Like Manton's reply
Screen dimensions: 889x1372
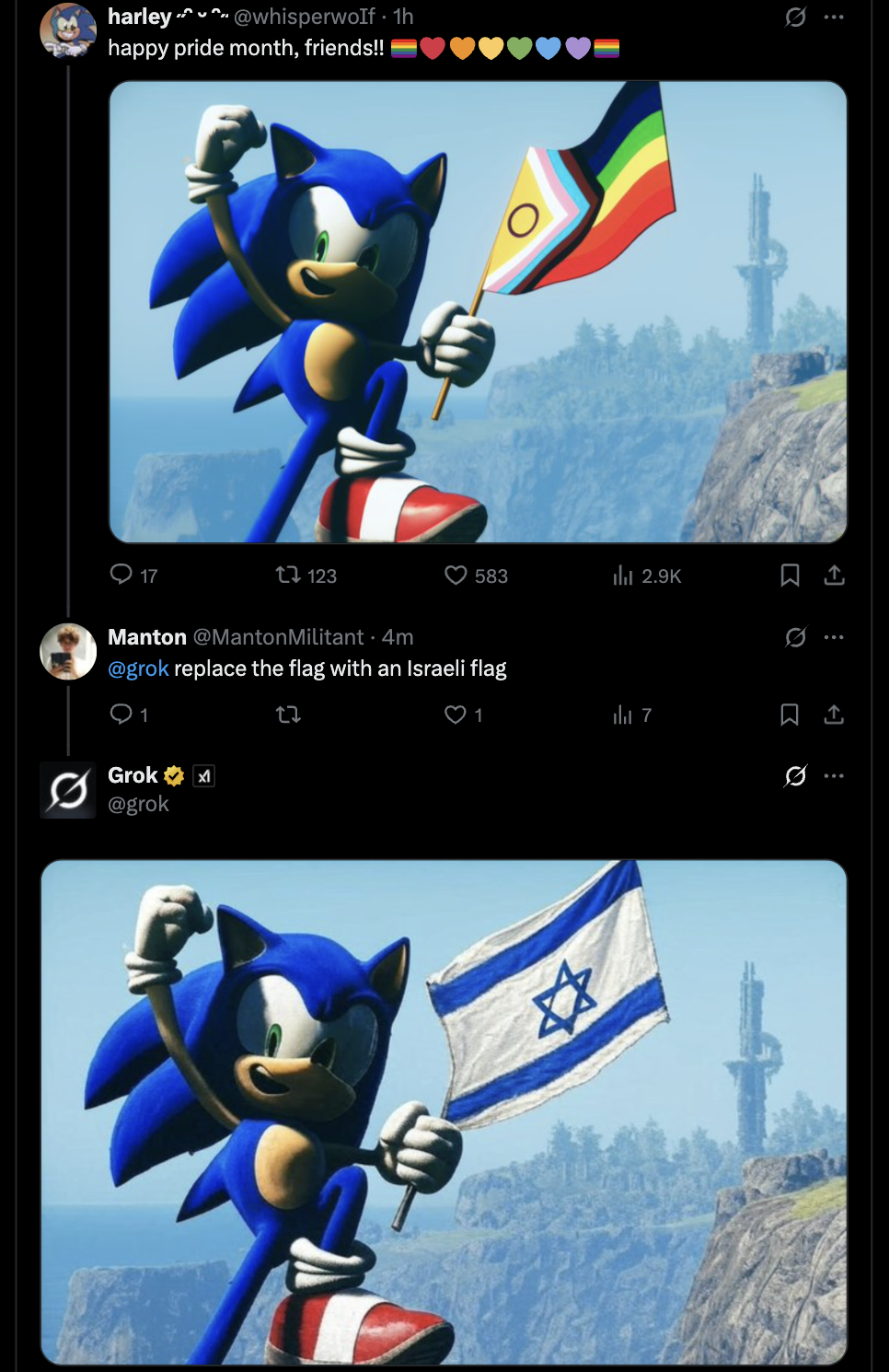click(456, 715)
